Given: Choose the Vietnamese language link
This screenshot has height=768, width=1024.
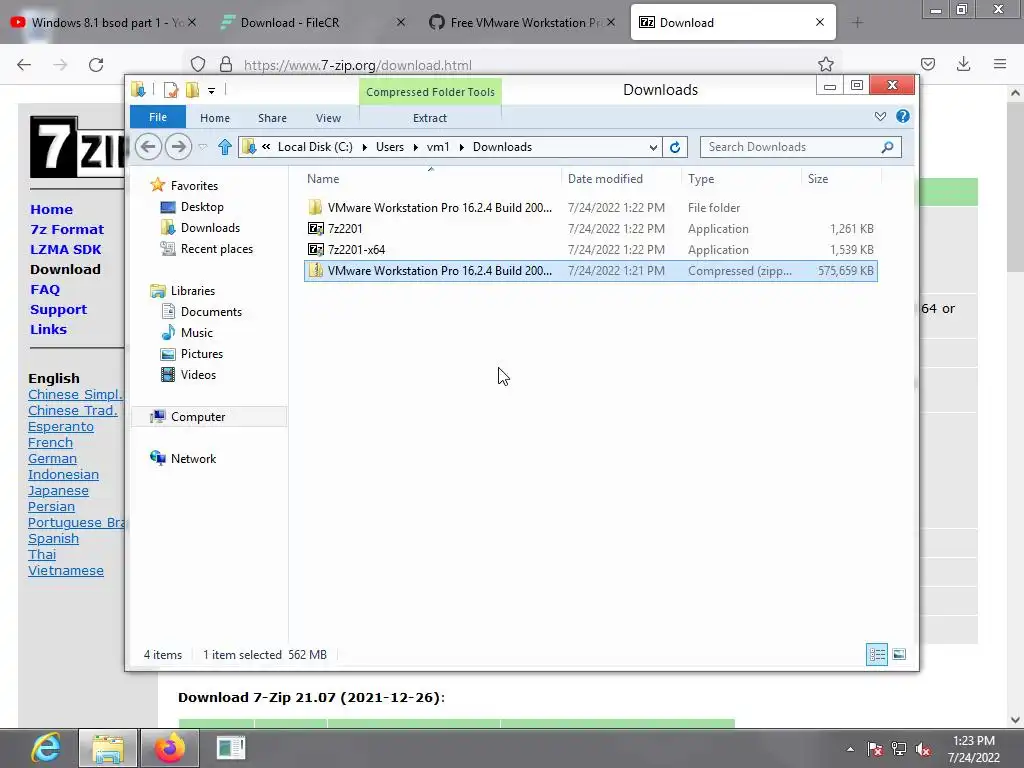Looking at the screenshot, I should tap(66, 571).
